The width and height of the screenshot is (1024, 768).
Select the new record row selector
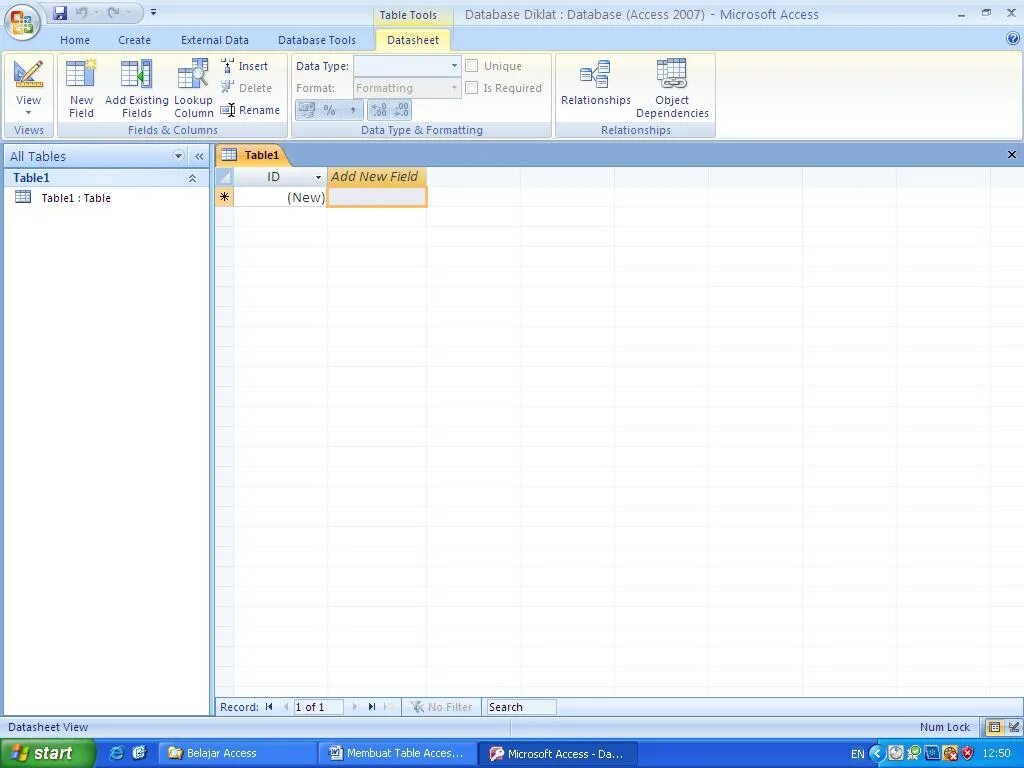[x=224, y=197]
